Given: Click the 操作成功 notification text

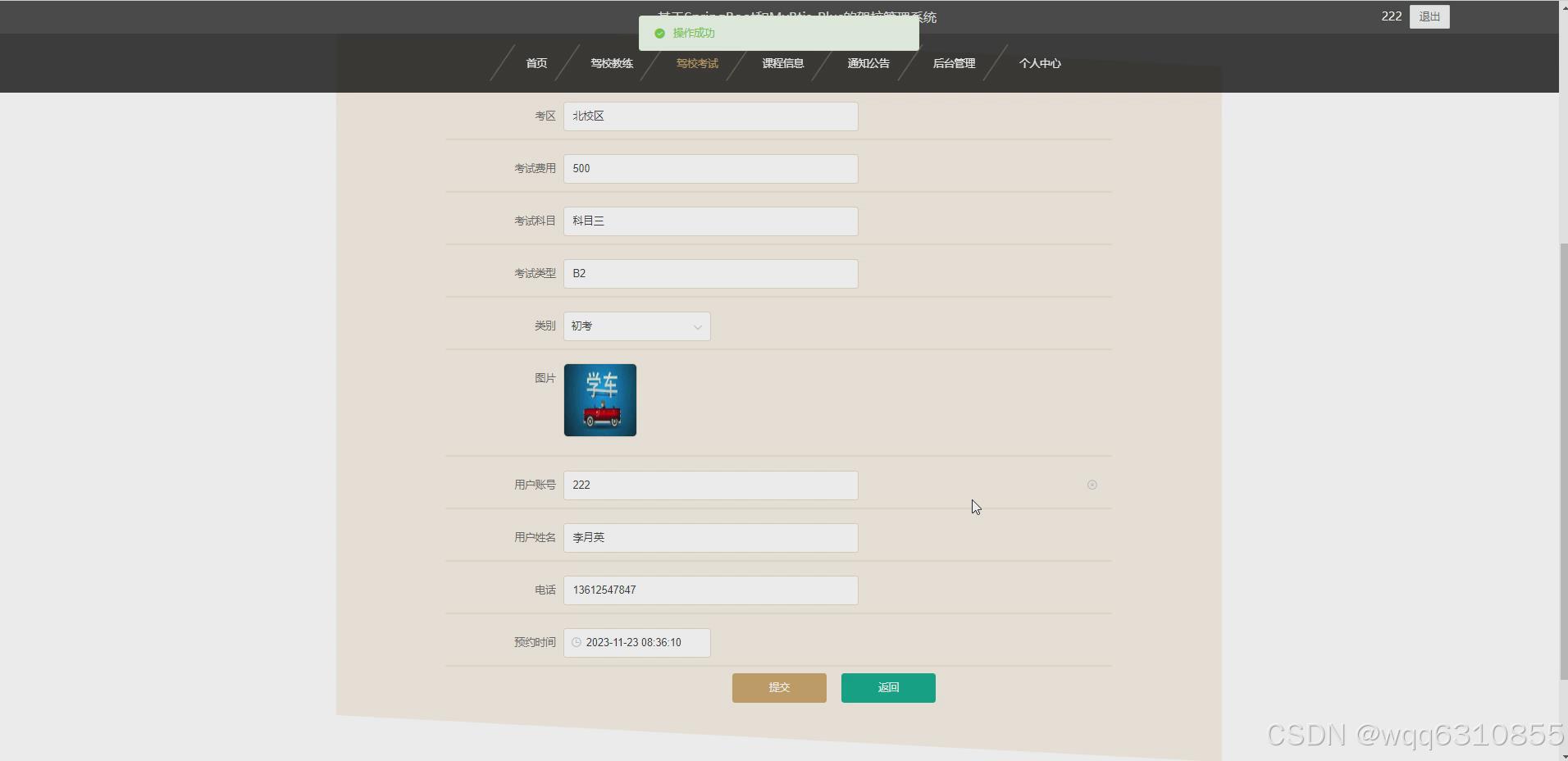Looking at the screenshot, I should pos(694,33).
